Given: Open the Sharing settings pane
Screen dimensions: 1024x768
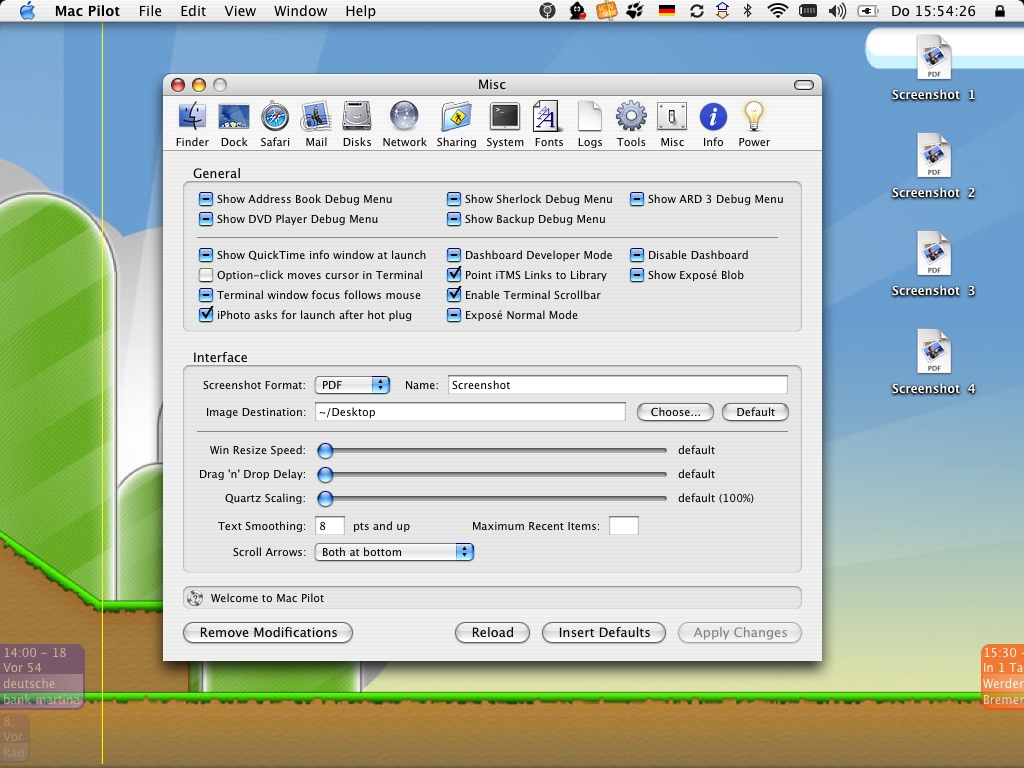Looking at the screenshot, I should click(456, 124).
